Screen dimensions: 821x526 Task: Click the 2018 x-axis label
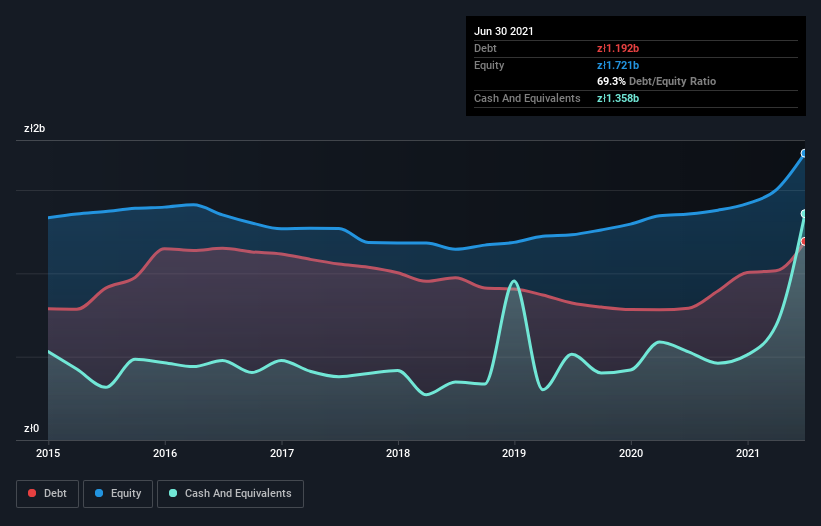coord(398,453)
